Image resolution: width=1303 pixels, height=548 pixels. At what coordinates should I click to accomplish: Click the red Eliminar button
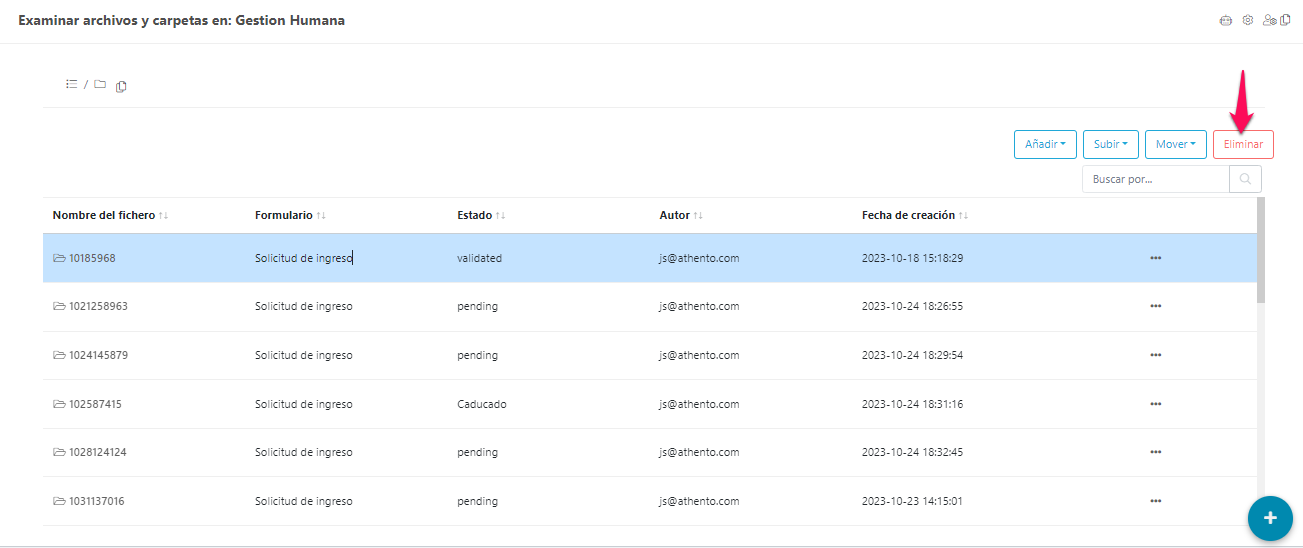pos(1243,144)
